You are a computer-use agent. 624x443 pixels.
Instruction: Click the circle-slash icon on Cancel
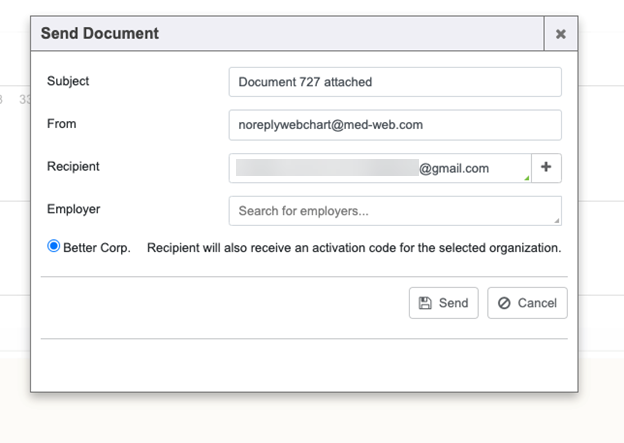(504, 303)
